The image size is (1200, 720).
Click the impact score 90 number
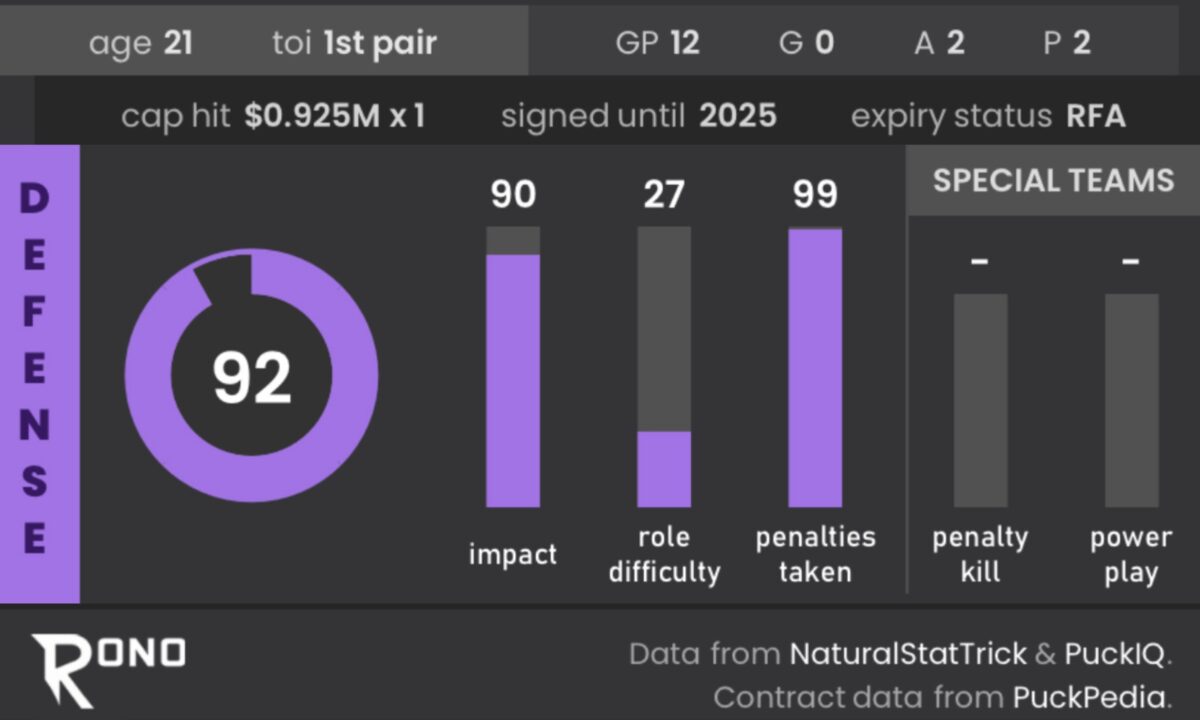click(513, 194)
